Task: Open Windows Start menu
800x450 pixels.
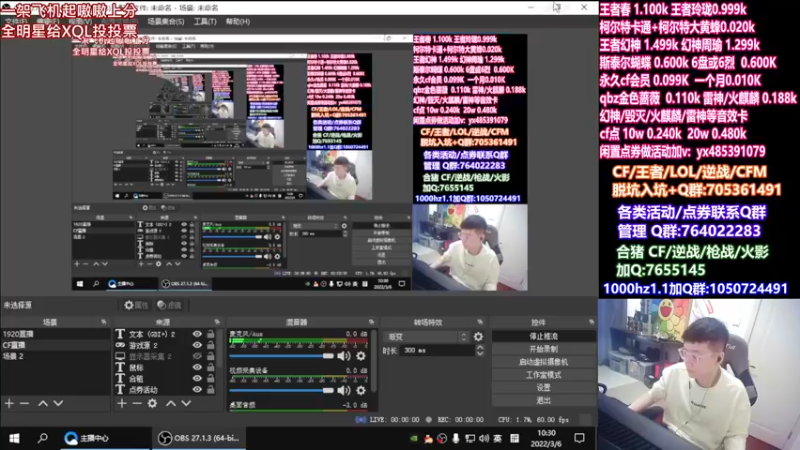Action: point(14,438)
